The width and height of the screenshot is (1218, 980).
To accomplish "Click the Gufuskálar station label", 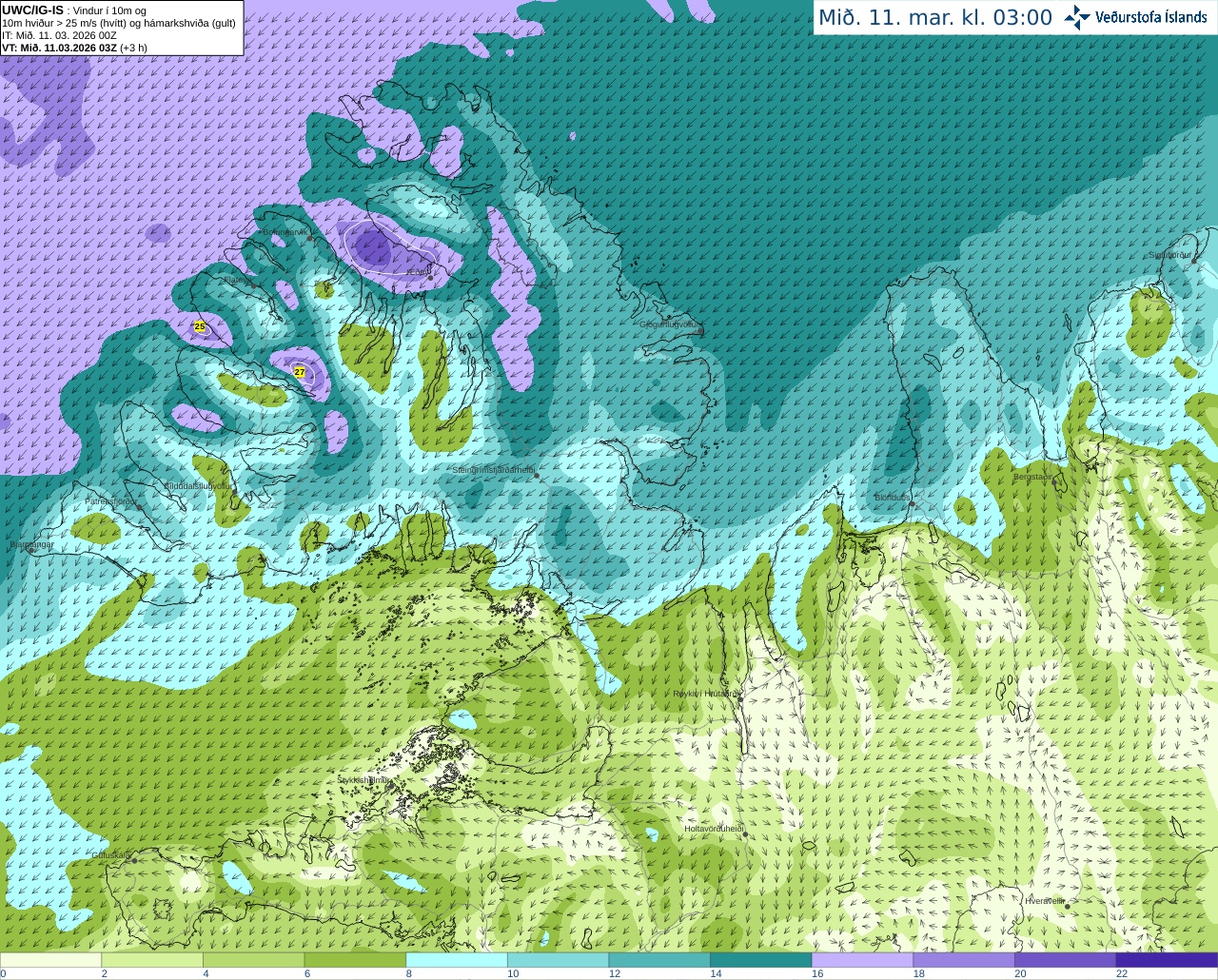I will (x=111, y=854).
